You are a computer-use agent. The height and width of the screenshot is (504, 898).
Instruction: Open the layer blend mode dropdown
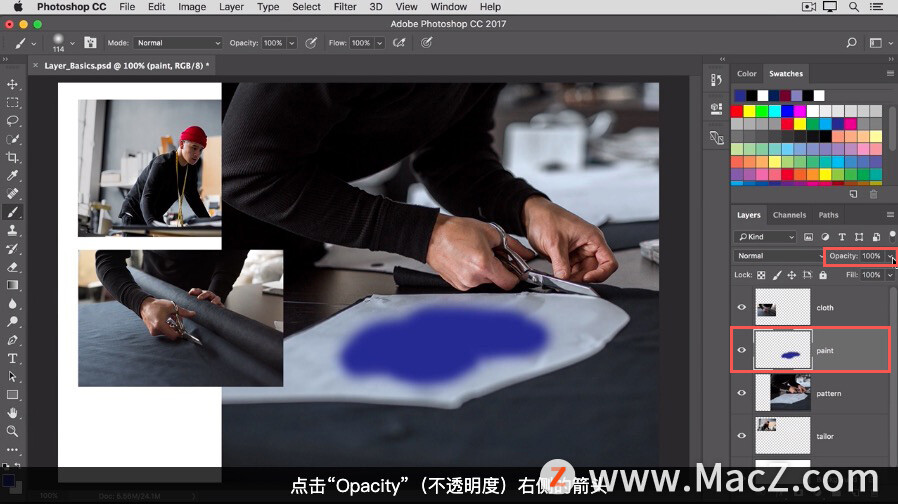click(x=777, y=256)
